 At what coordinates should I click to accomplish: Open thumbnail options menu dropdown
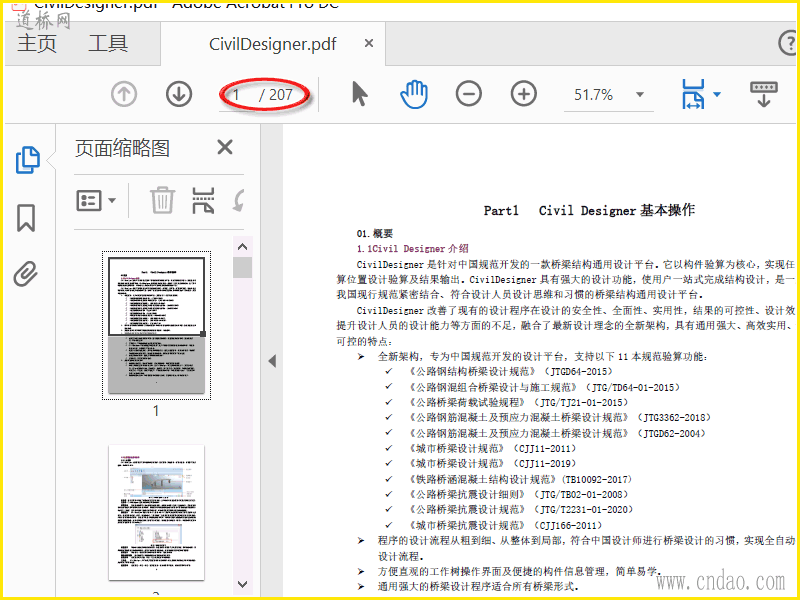[96, 201]
